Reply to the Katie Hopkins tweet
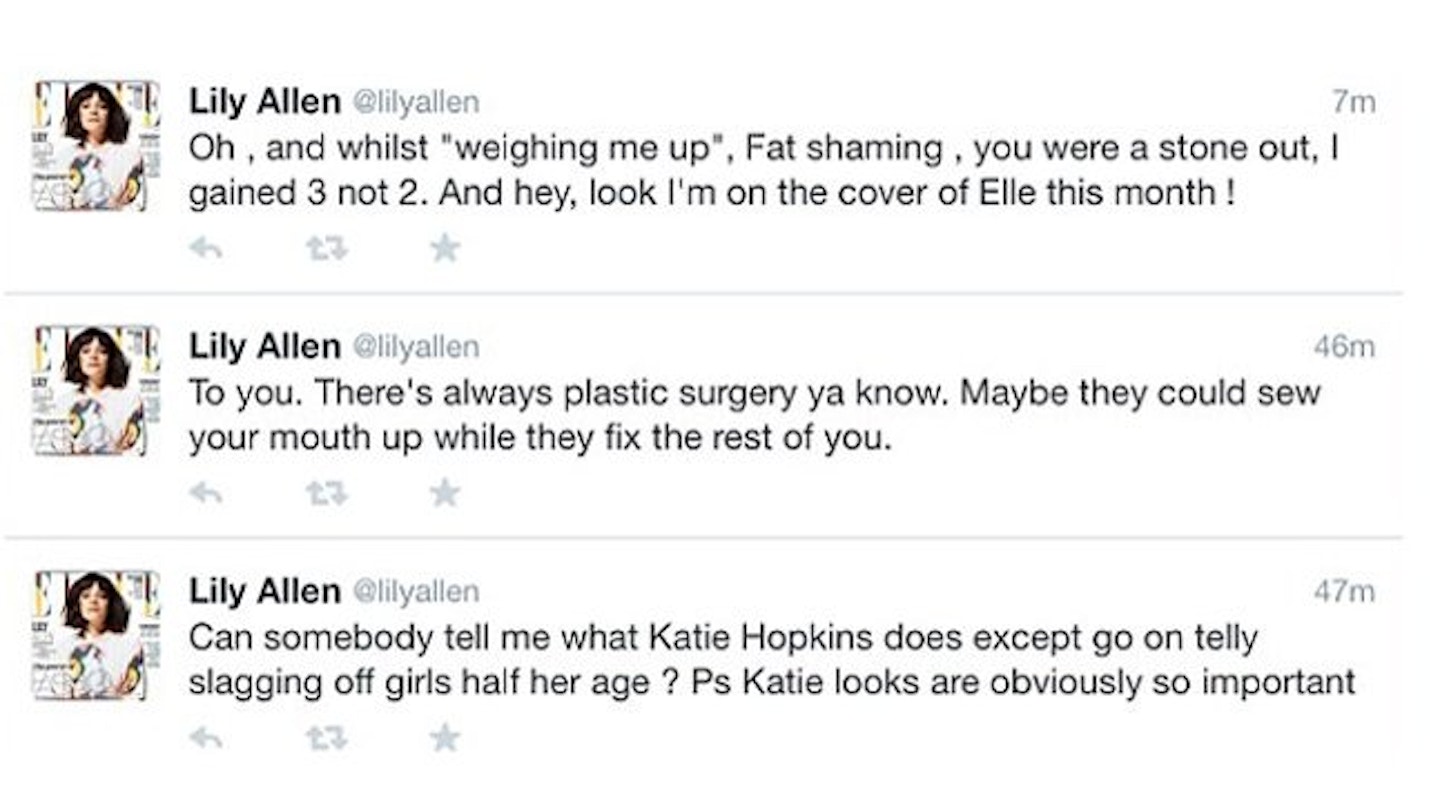Image resolution: width=1440 pixels, height=809 pixels. 206,738
